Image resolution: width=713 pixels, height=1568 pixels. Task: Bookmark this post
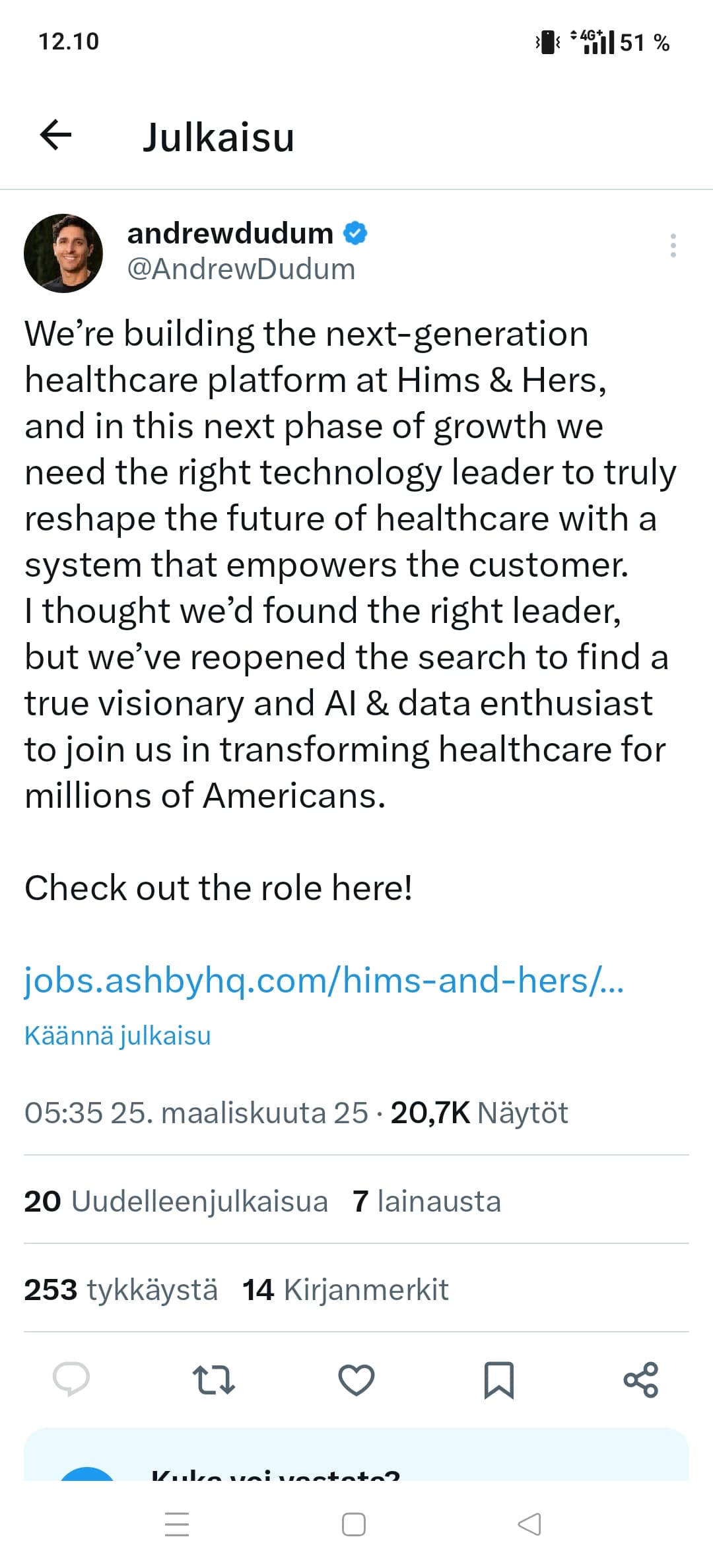(x=499, y=1380)
